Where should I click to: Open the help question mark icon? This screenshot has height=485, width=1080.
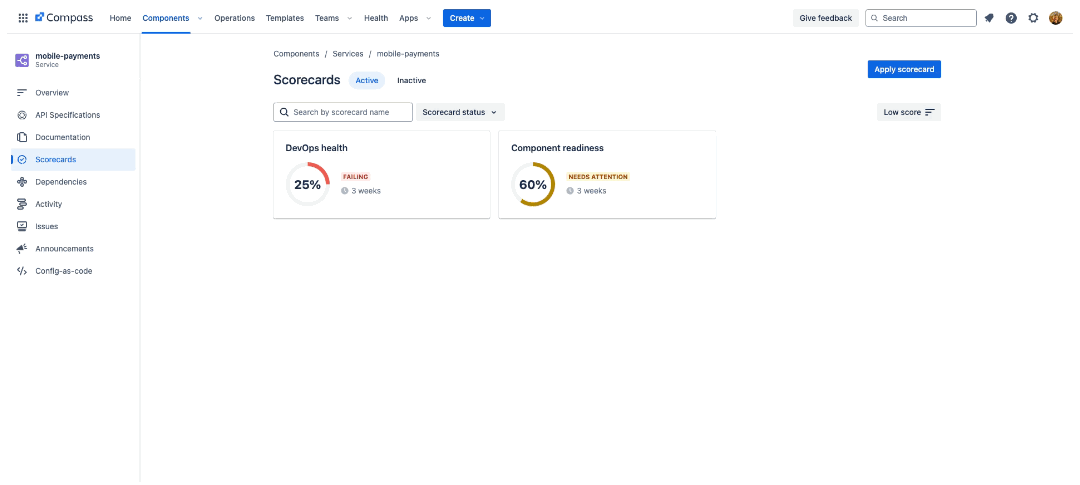point(1011,18)
